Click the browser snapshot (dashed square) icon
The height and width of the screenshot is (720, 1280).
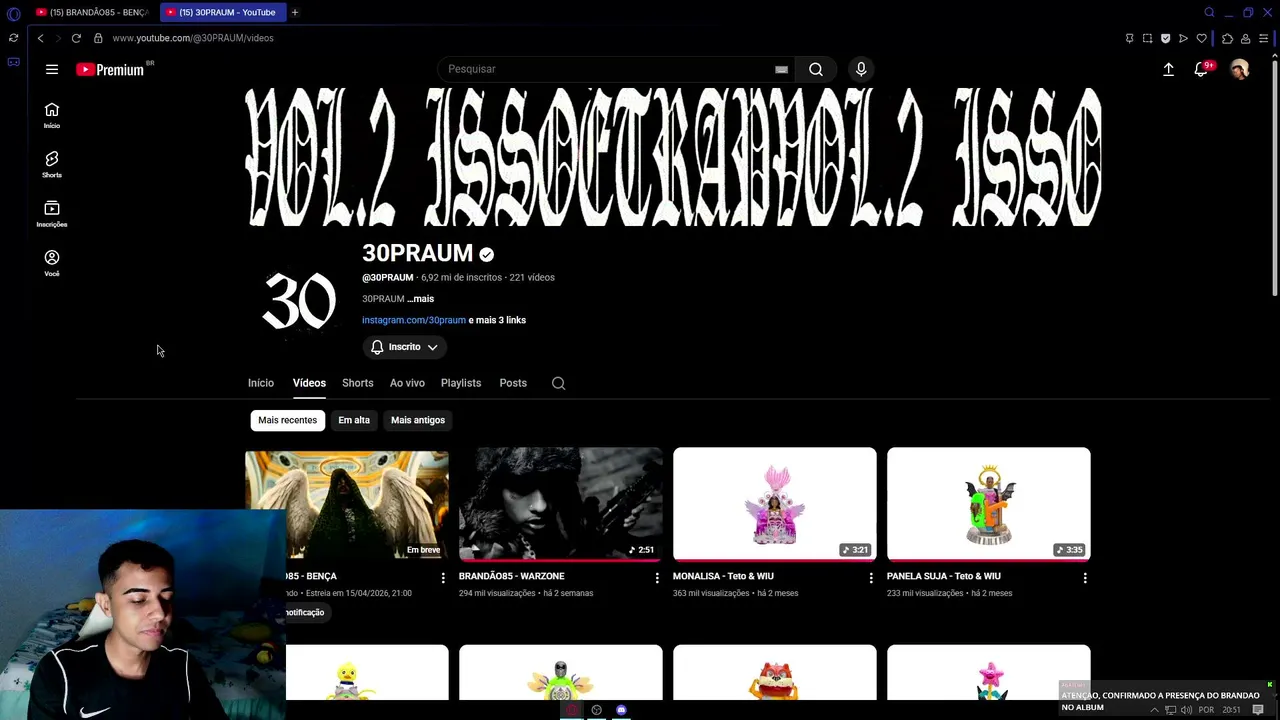1147,39
